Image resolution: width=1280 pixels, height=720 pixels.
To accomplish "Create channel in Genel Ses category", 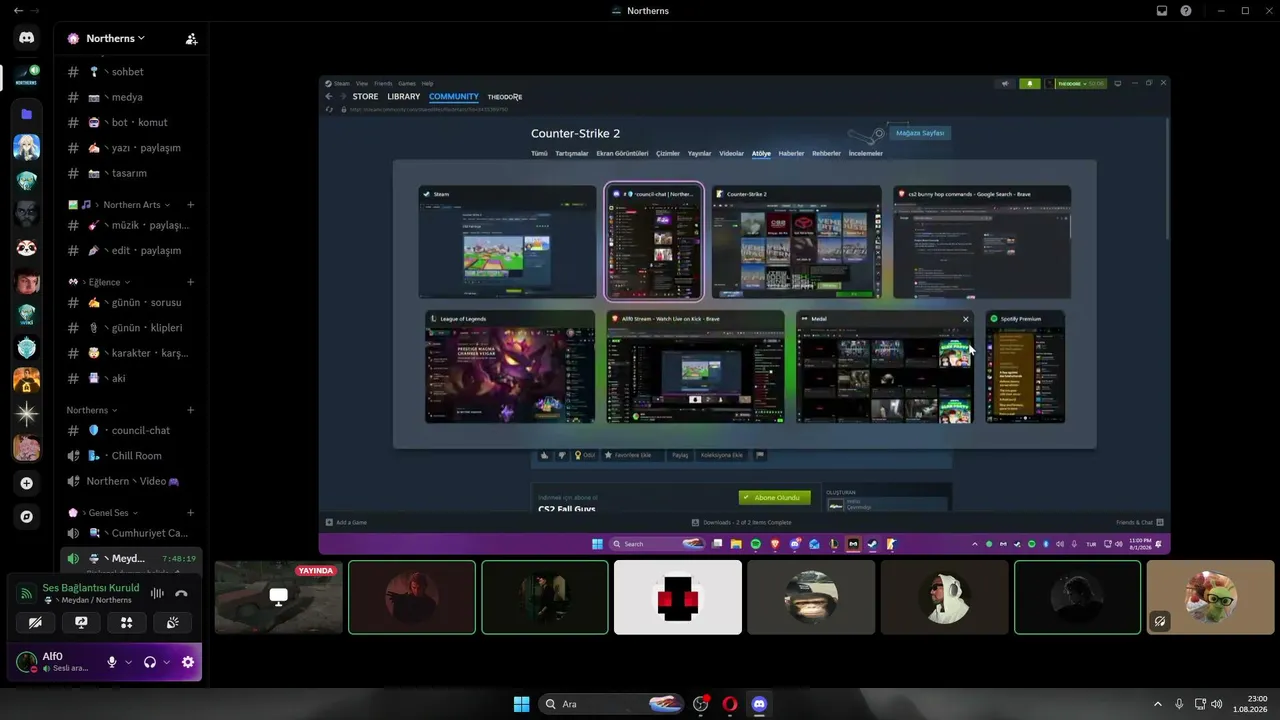I will coord(191,513).
